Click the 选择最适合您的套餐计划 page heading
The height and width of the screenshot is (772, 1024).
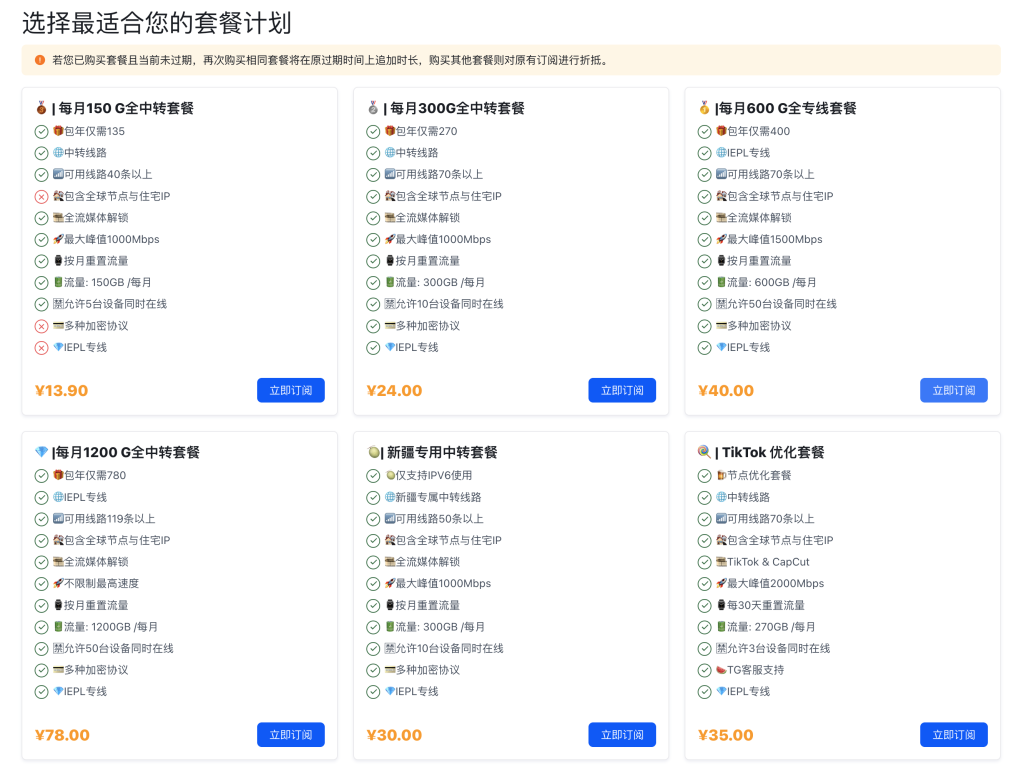157,23
